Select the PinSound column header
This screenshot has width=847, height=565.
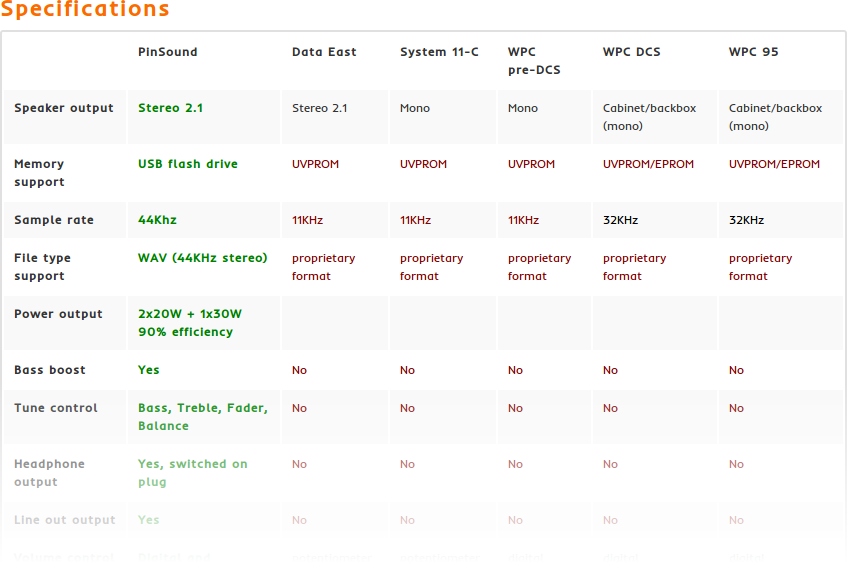pos(167,52)
